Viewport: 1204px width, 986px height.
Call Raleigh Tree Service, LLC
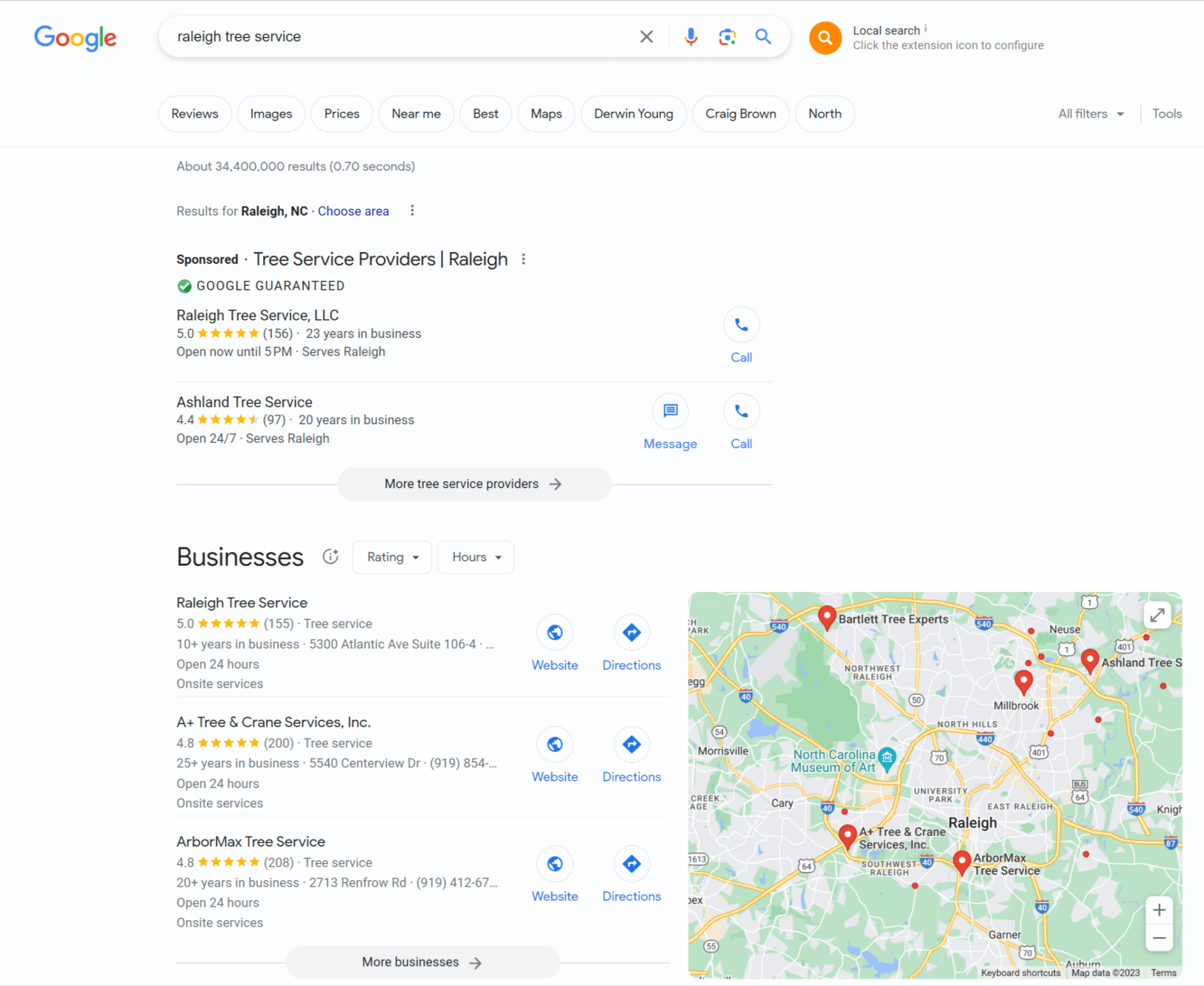(x=741, y=325)
